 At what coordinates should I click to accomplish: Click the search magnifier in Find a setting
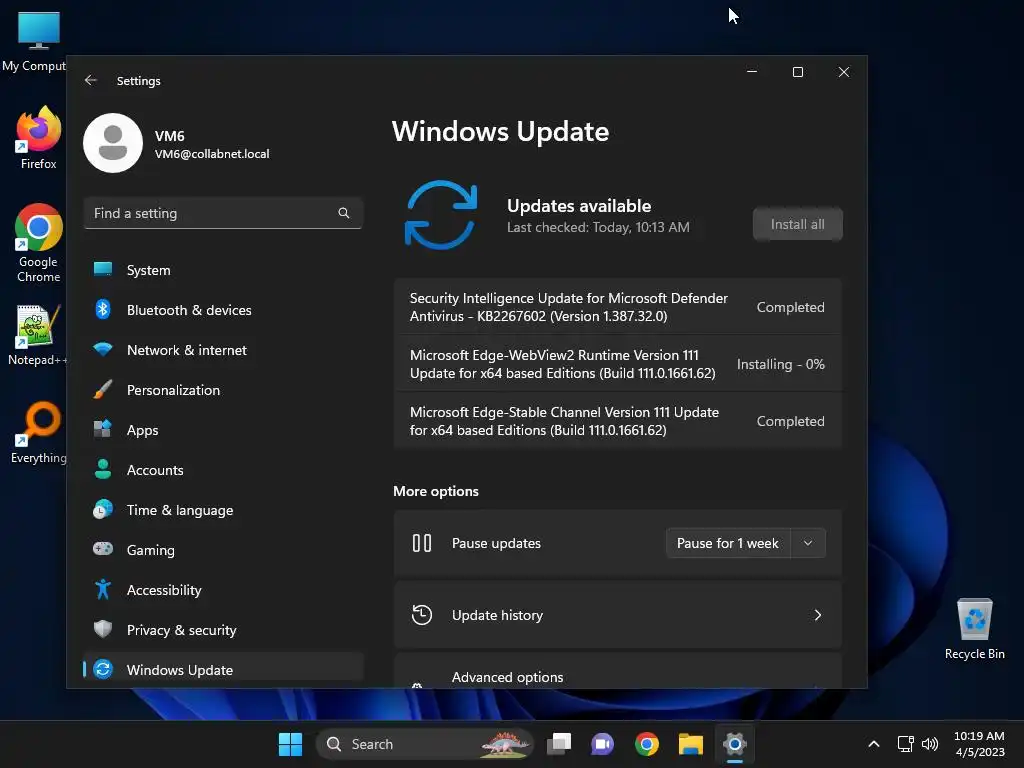click(x=344, y=213)
